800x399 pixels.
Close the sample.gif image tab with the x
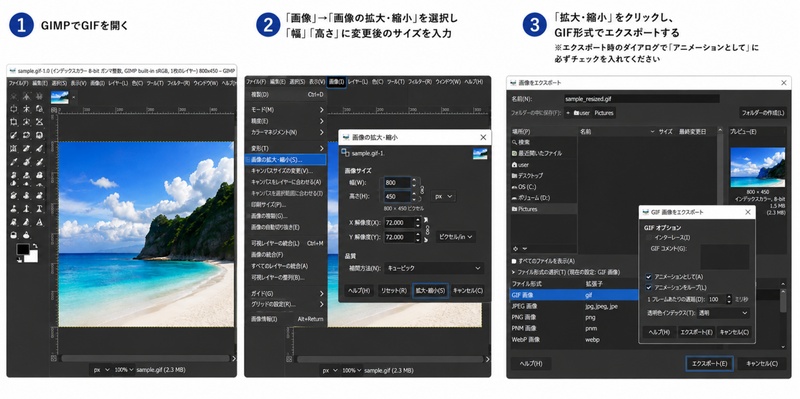(x=73, y=96)
